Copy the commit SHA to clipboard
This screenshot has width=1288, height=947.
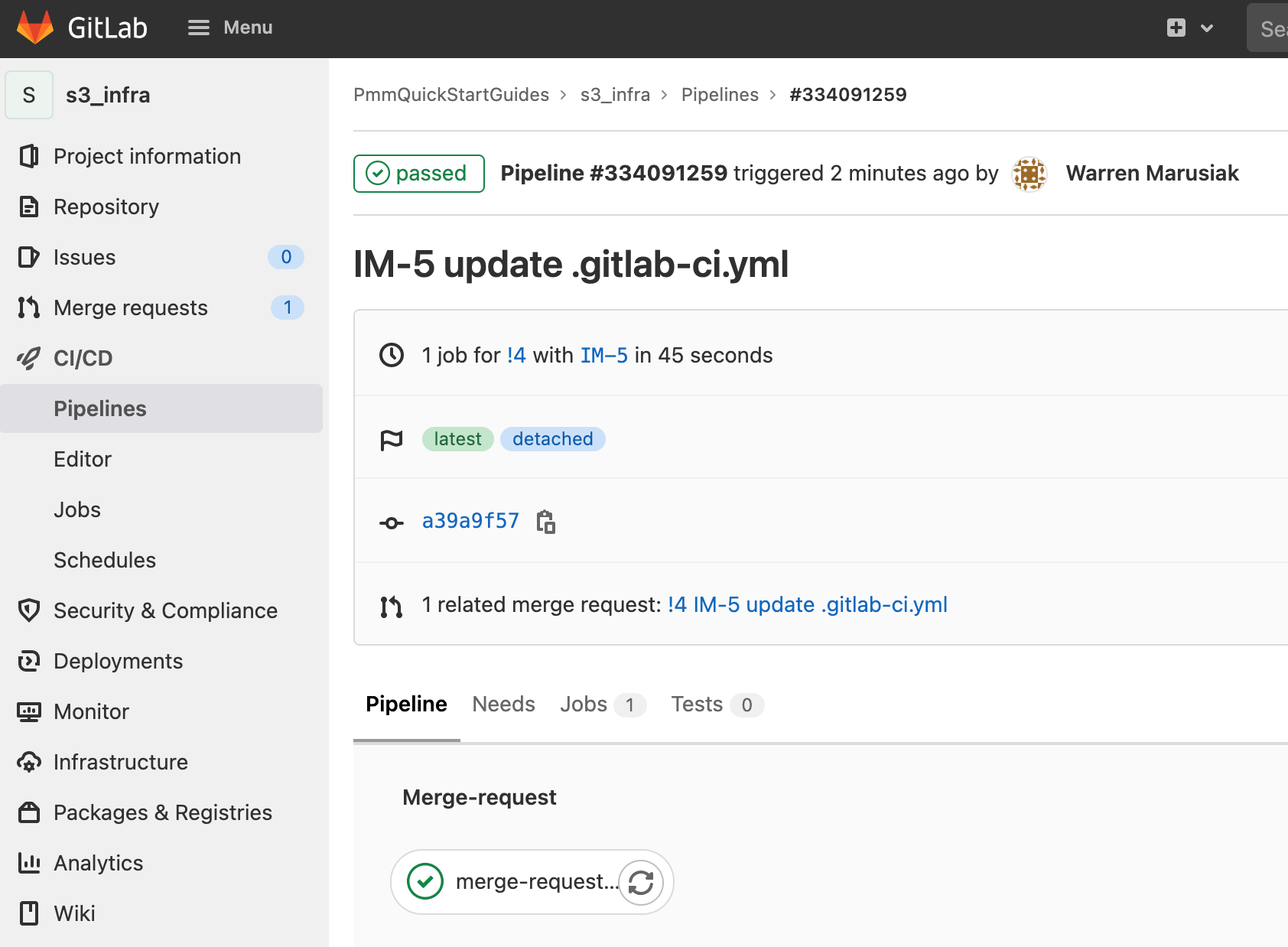pos(546,521)
